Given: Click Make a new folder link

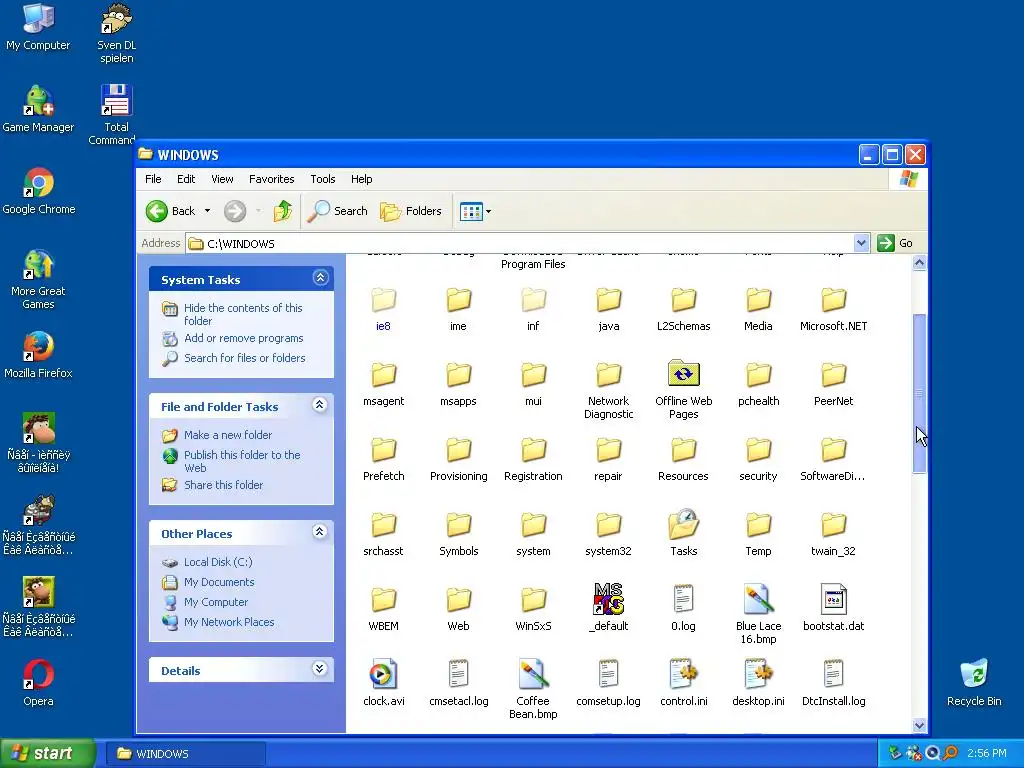Looking at the screenshot, I should click(x=228, y=435).
